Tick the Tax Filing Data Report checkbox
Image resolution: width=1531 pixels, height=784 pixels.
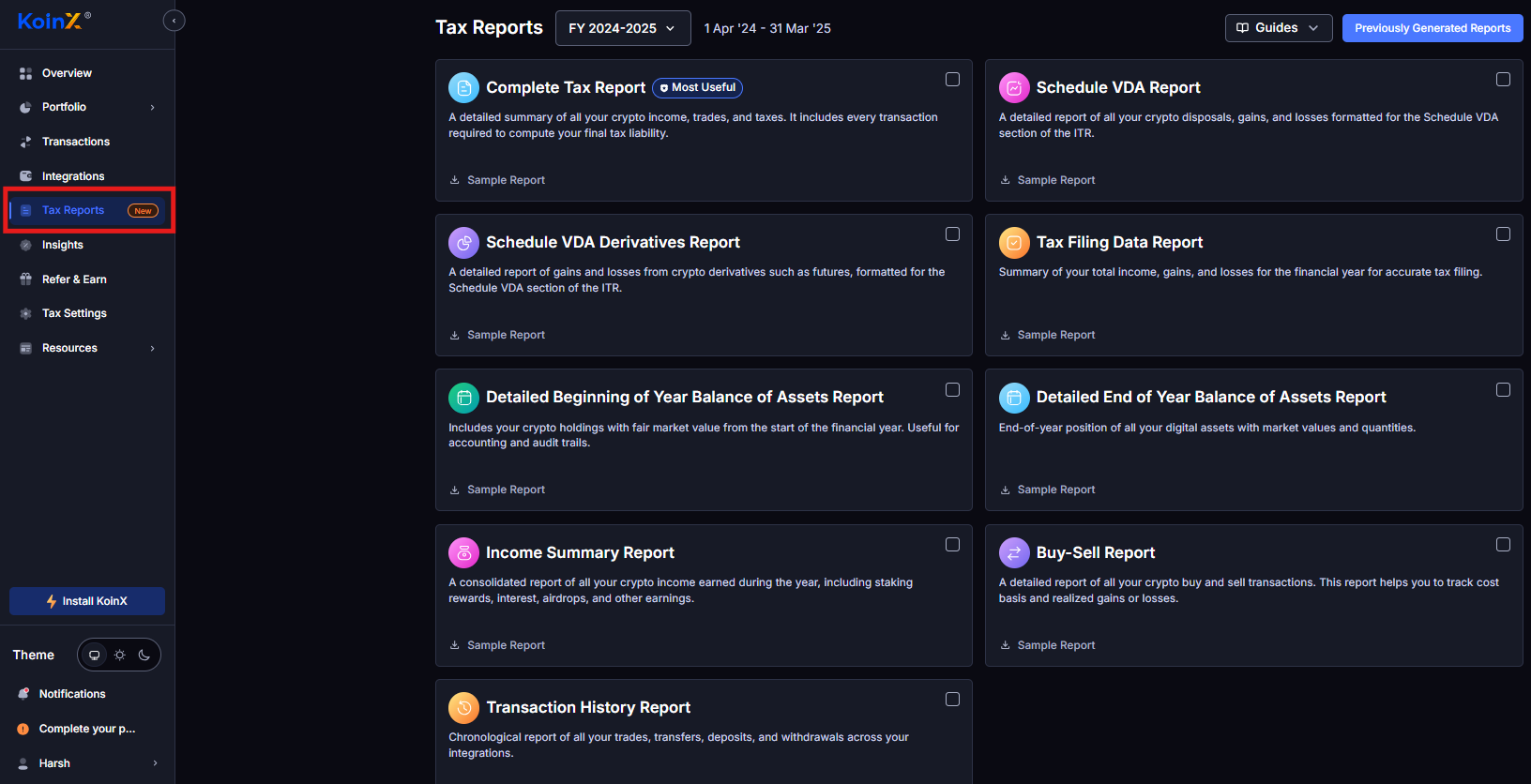pyautogui.click(x=1503, y=234)
